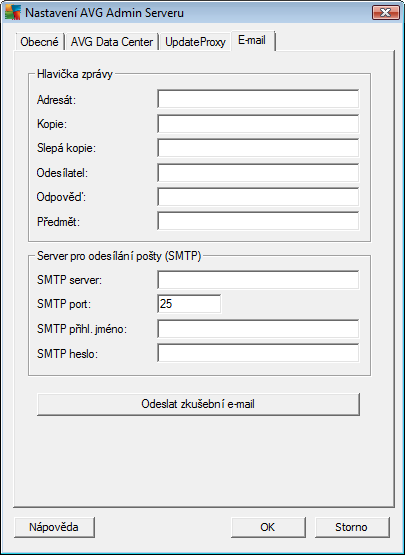This screenshot has width=405, height=555.
Task: Click the Hlavička zprávy group label
Action: pos(75,74)
